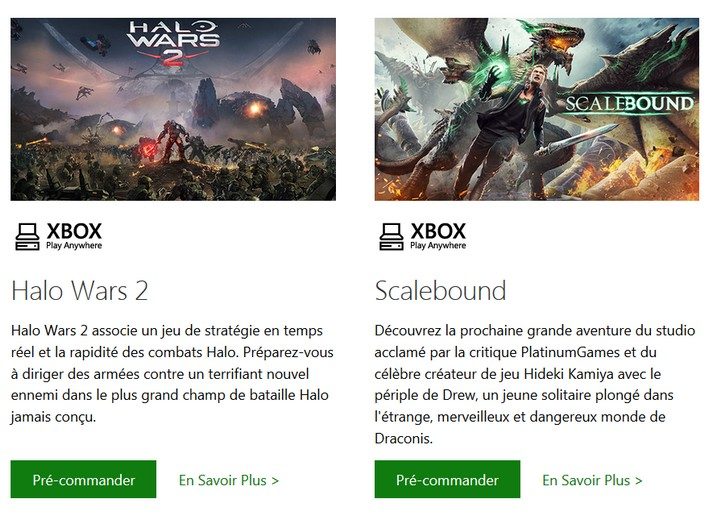This screenshot has width=709, height=516.
Task: Click the Halo Wars 2 description paragraph
Action: tap(172, 374)
